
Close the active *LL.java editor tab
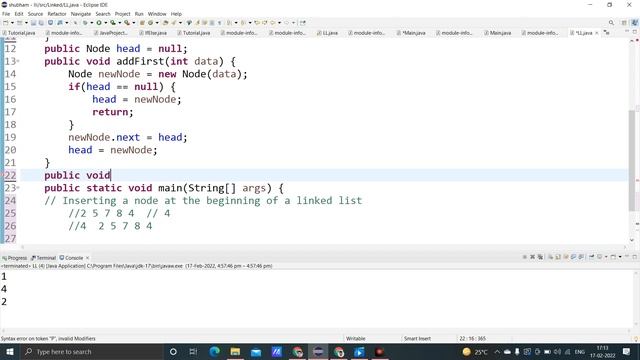(597, 33)
